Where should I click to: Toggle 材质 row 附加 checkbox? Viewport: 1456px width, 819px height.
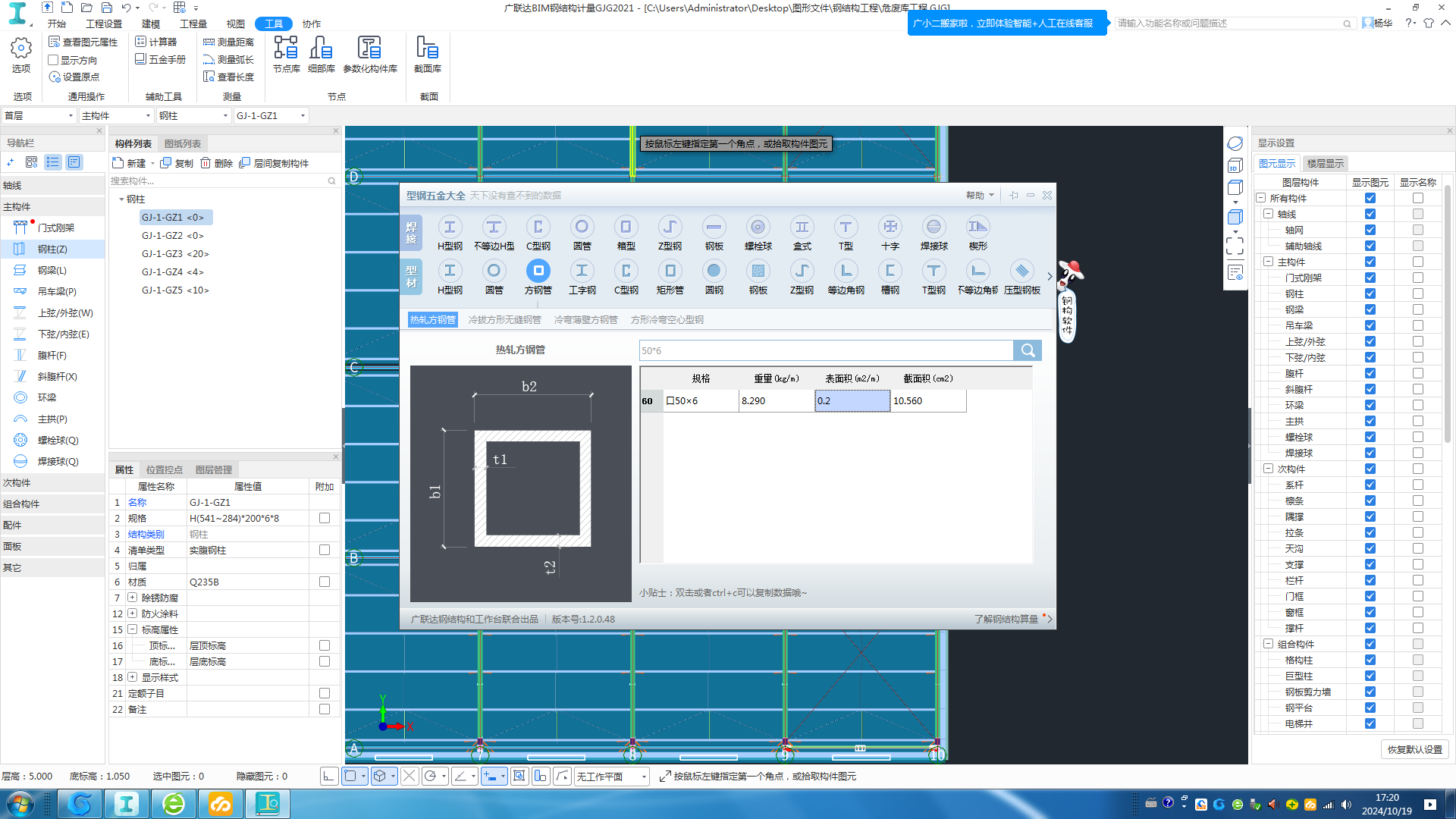point(325,582)
